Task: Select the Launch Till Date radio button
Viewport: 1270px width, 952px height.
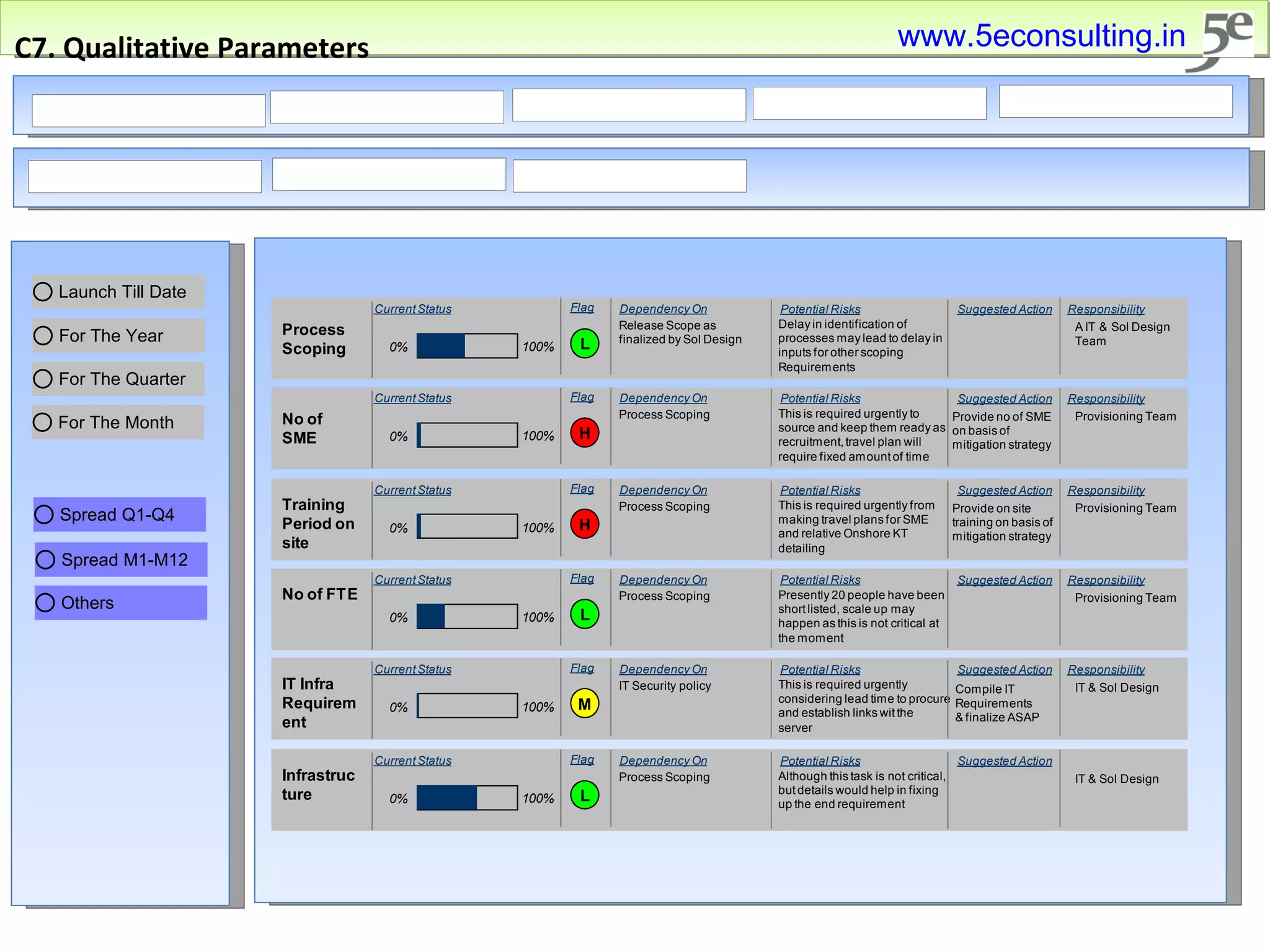Action: (43, 292)
